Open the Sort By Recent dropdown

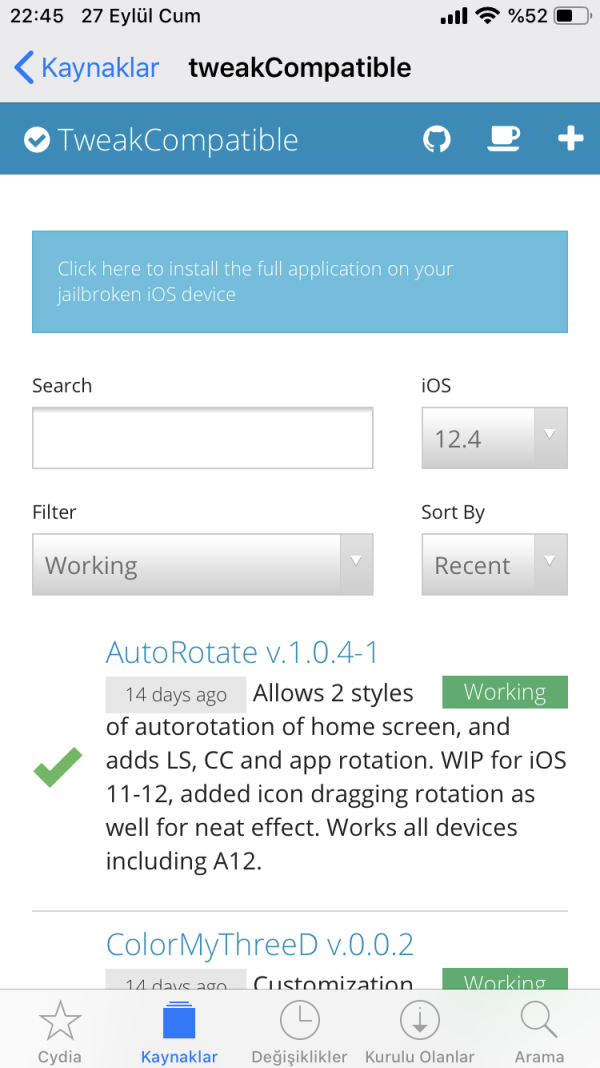pyautogui.click(x=494, y=565)
